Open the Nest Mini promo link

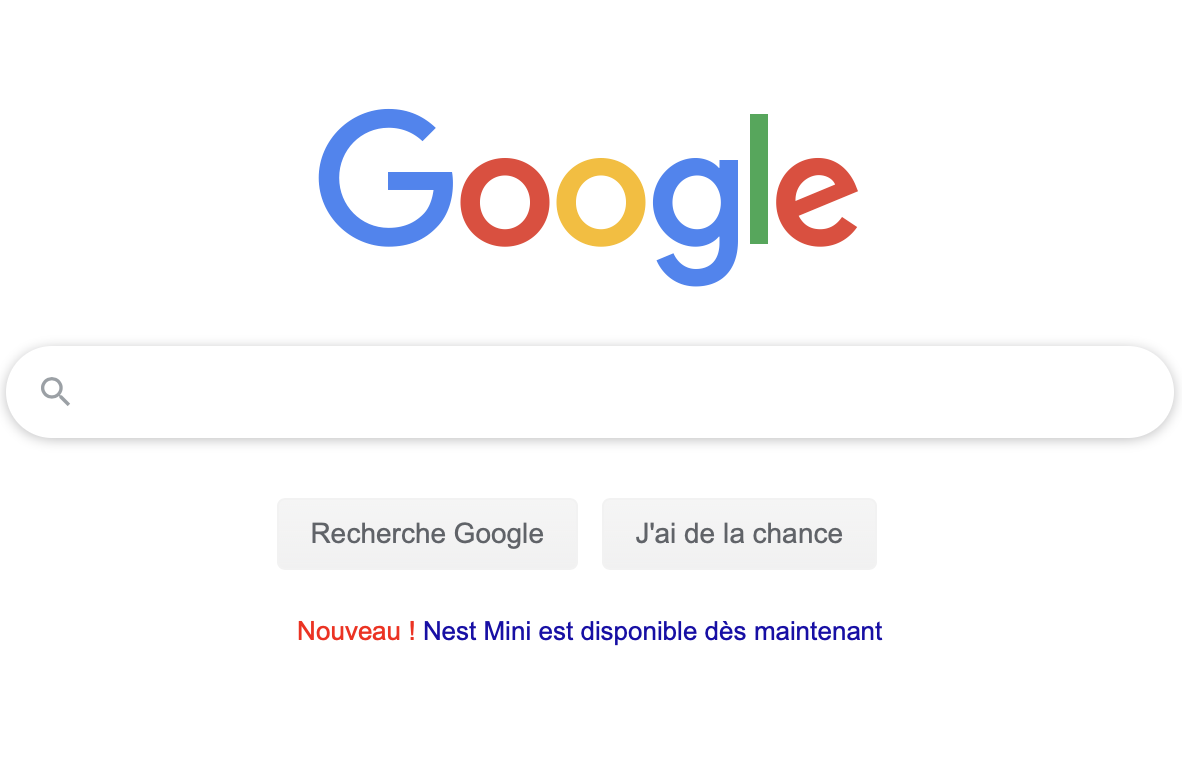coord(652,632)
